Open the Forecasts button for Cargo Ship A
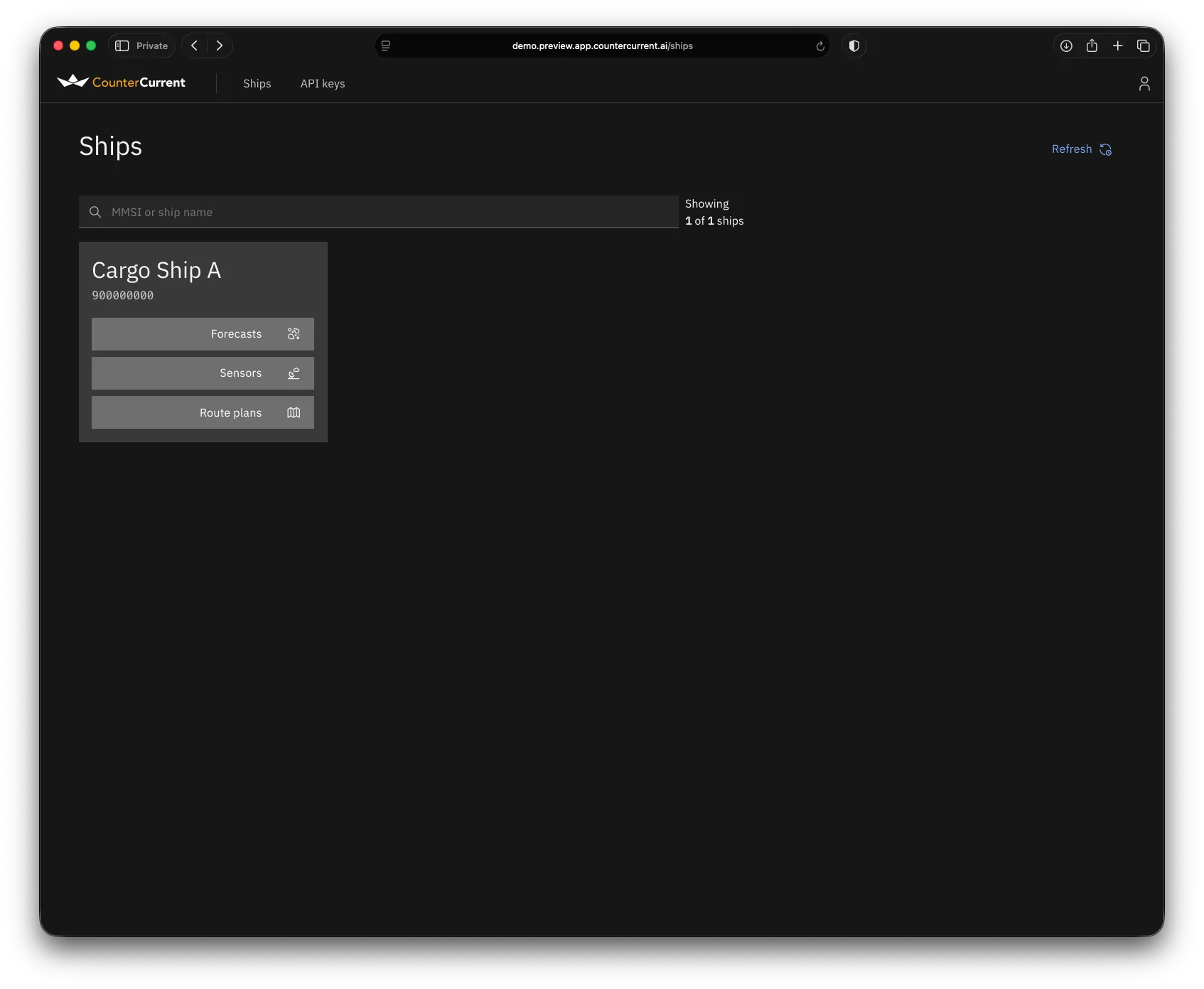This screenshot has width=1204, height=989. click(x=203, y=334)
